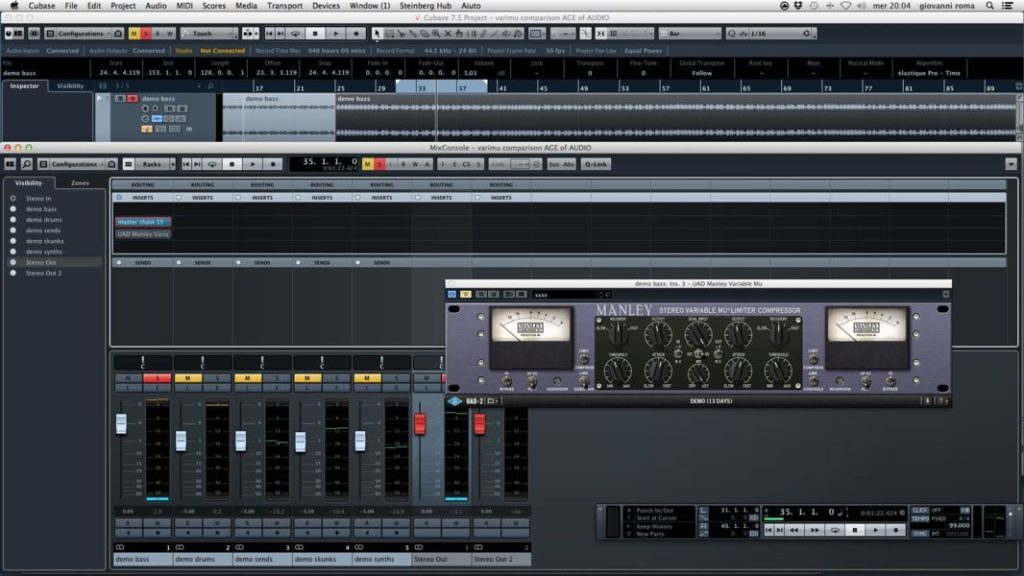This screenshot has height=576, width=1024.
Task: Open the Transport menu in menu bar
Action: 284,5
